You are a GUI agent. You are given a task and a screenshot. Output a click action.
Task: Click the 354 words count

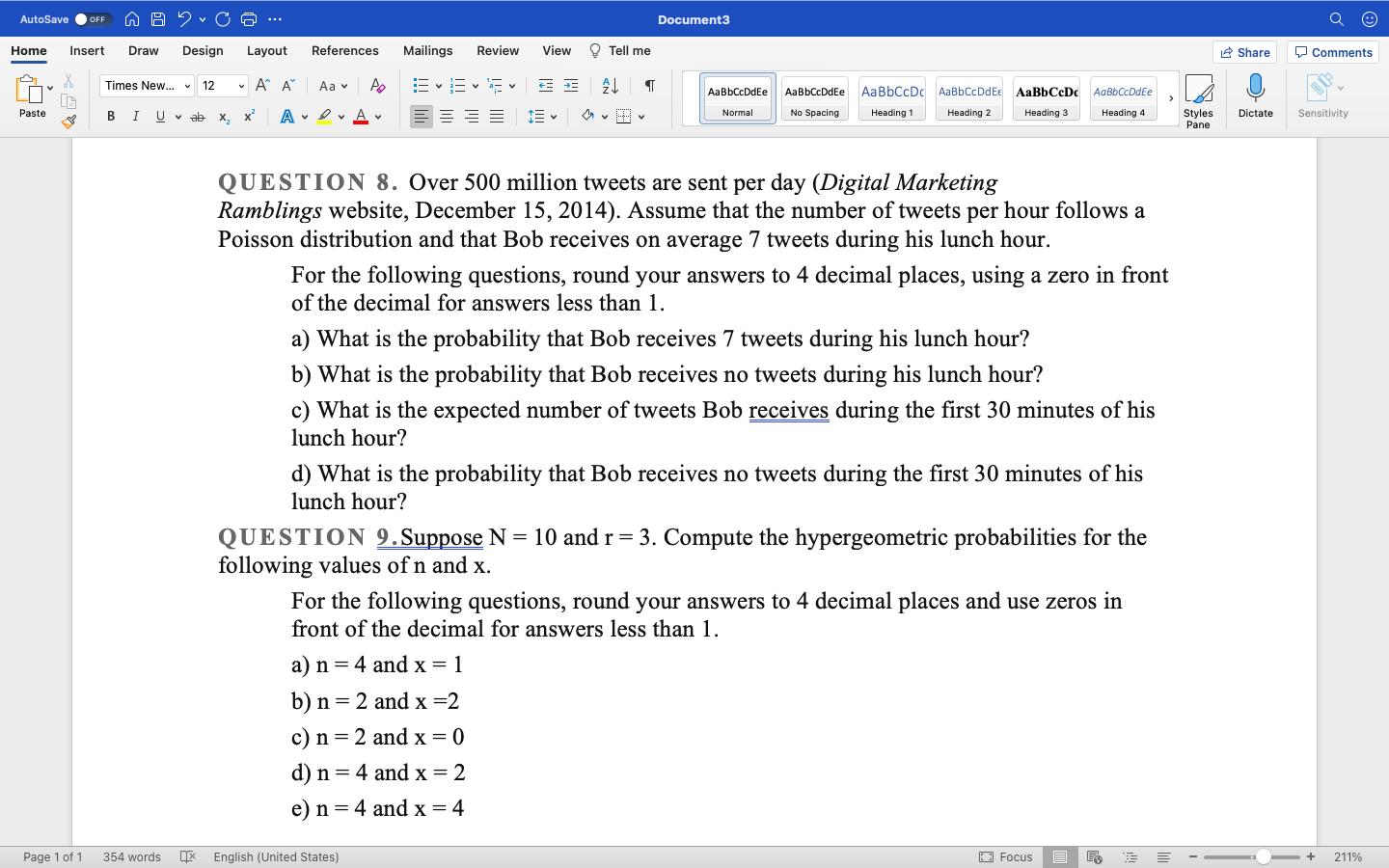(132, 856)
